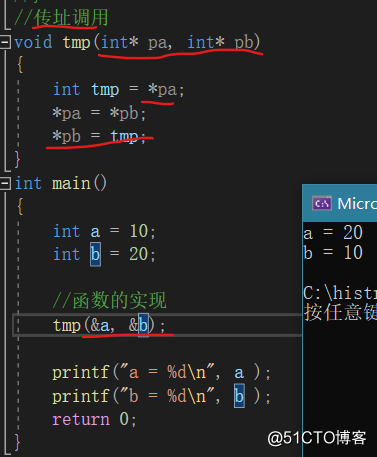Click the comment '//传址调用'
Image resolution: width=377 pixels, height=457 pixels.
61,17
